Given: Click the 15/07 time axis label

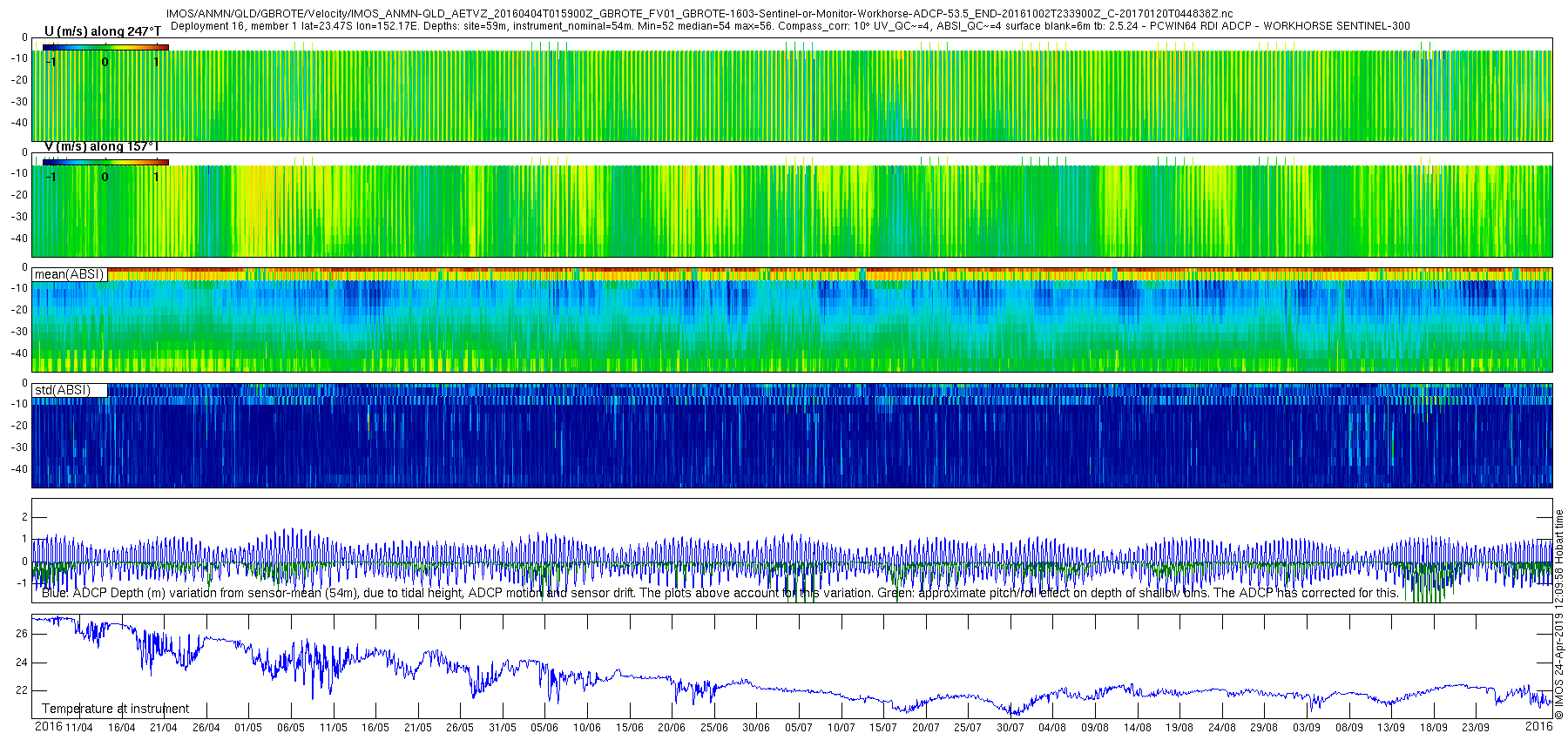Looking at the screenshot, I should click(883, 728).
